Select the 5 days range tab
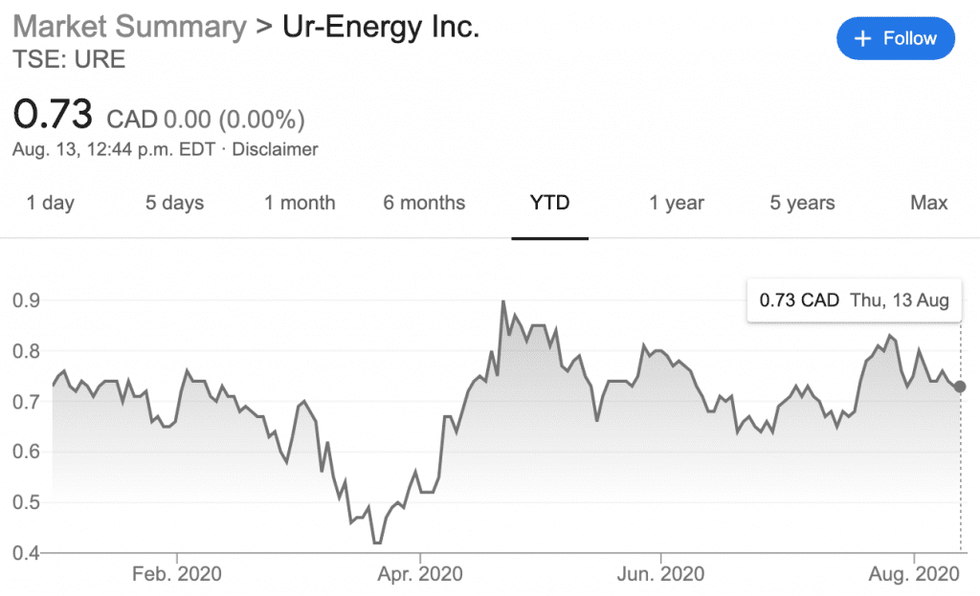 point(175,203)
